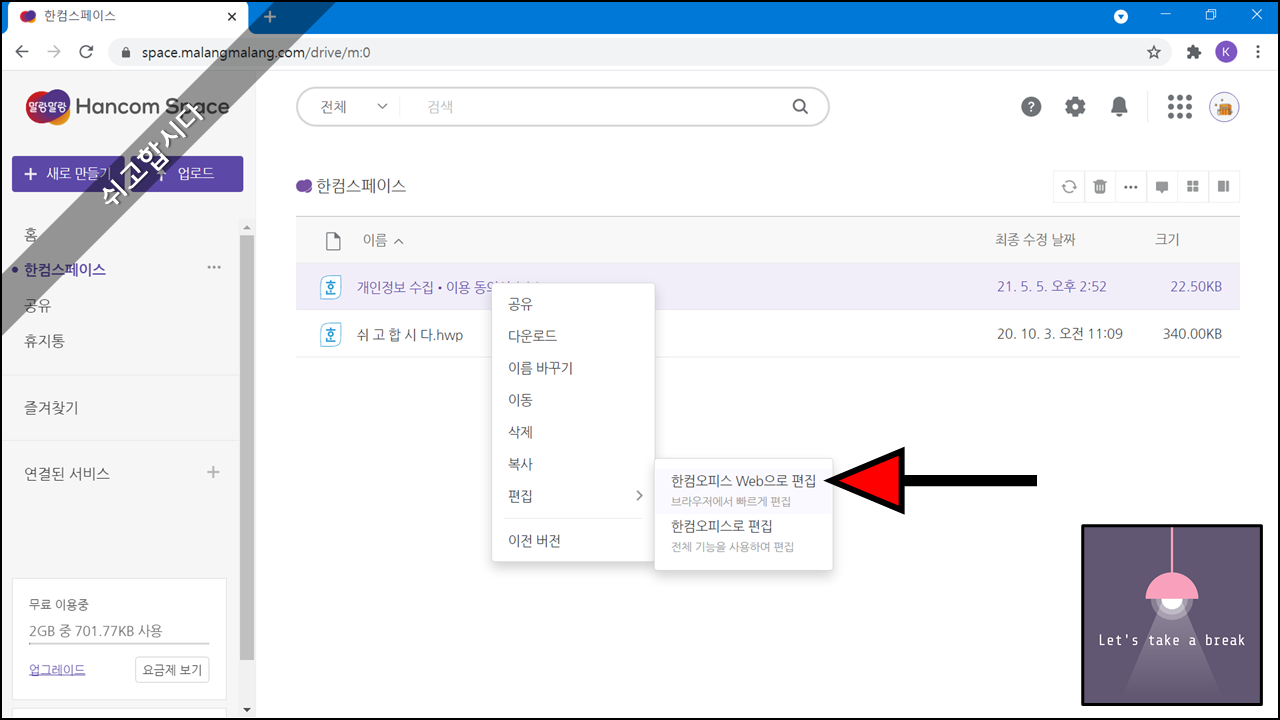
Task: Open the 전체 search scope dropdown
Action: tap(354, 107)
